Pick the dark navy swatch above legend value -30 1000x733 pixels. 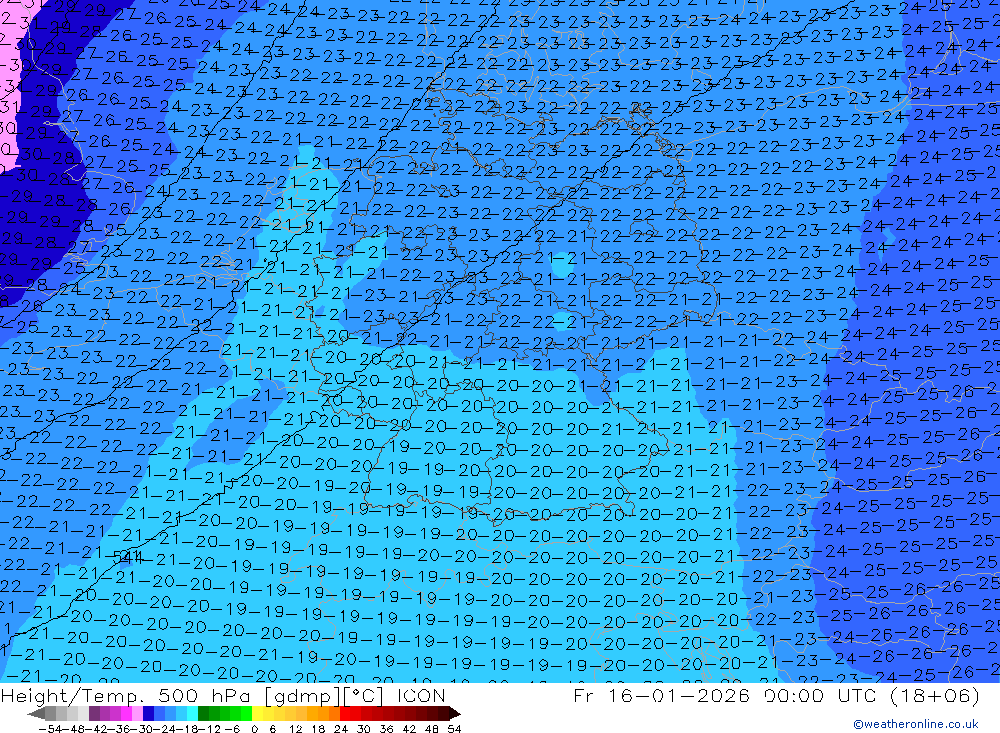[148, 713]
